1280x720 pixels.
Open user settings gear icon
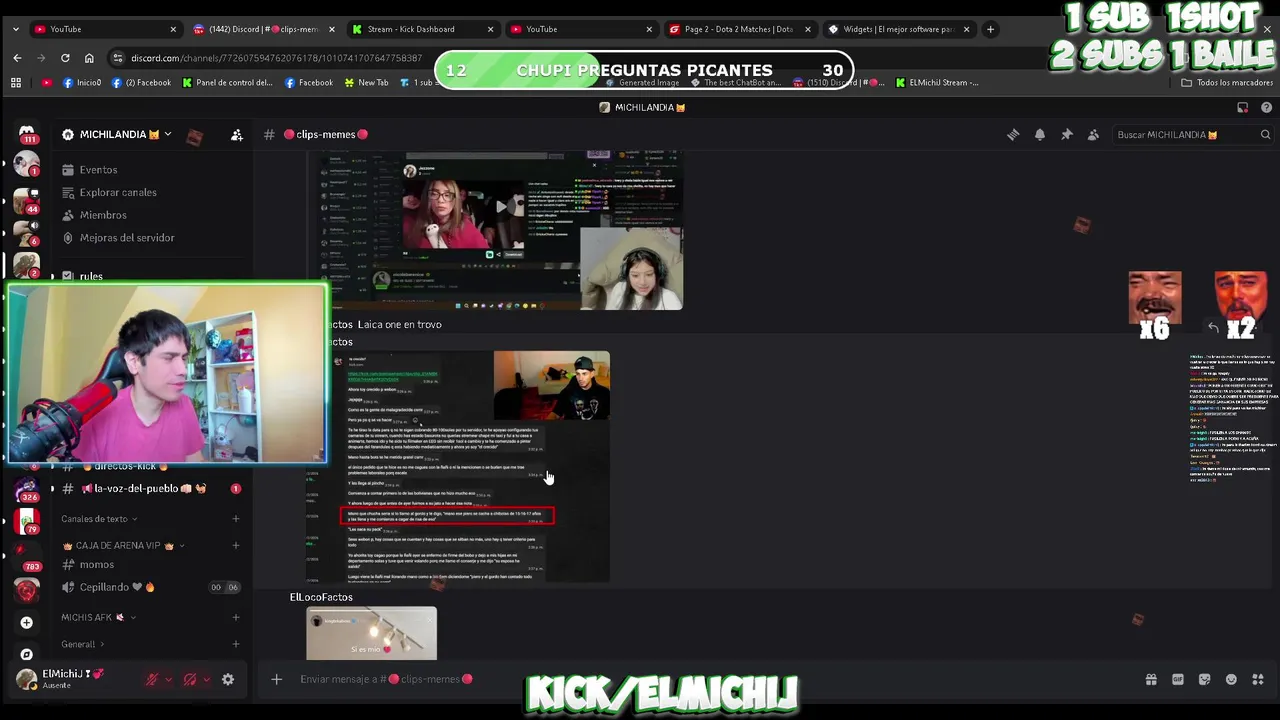click(x=228, y=679)
